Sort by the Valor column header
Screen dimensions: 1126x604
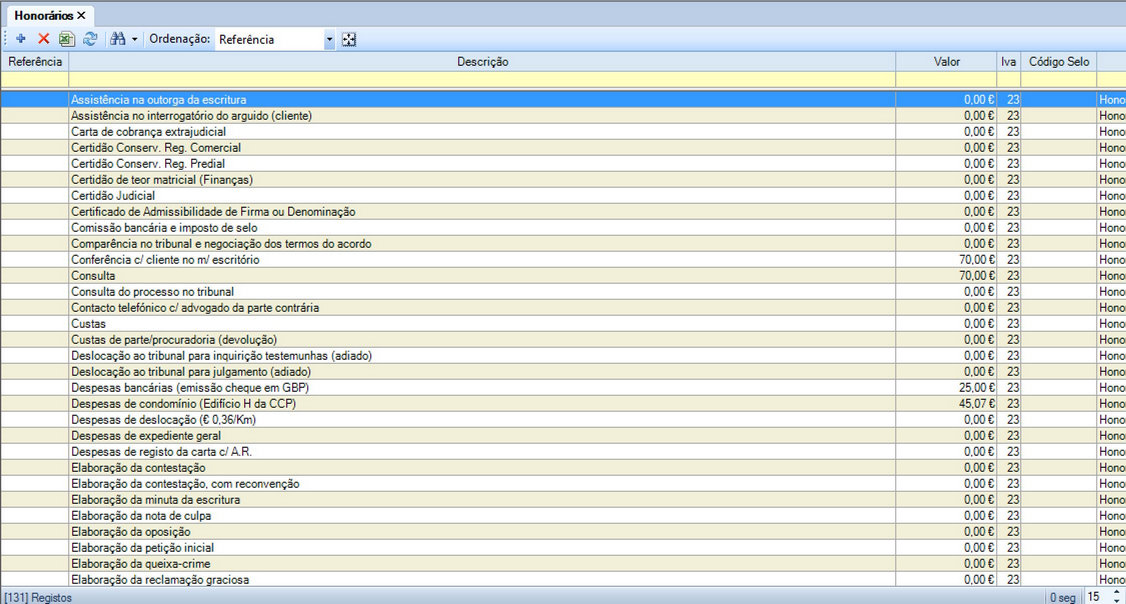click(946, 62)
